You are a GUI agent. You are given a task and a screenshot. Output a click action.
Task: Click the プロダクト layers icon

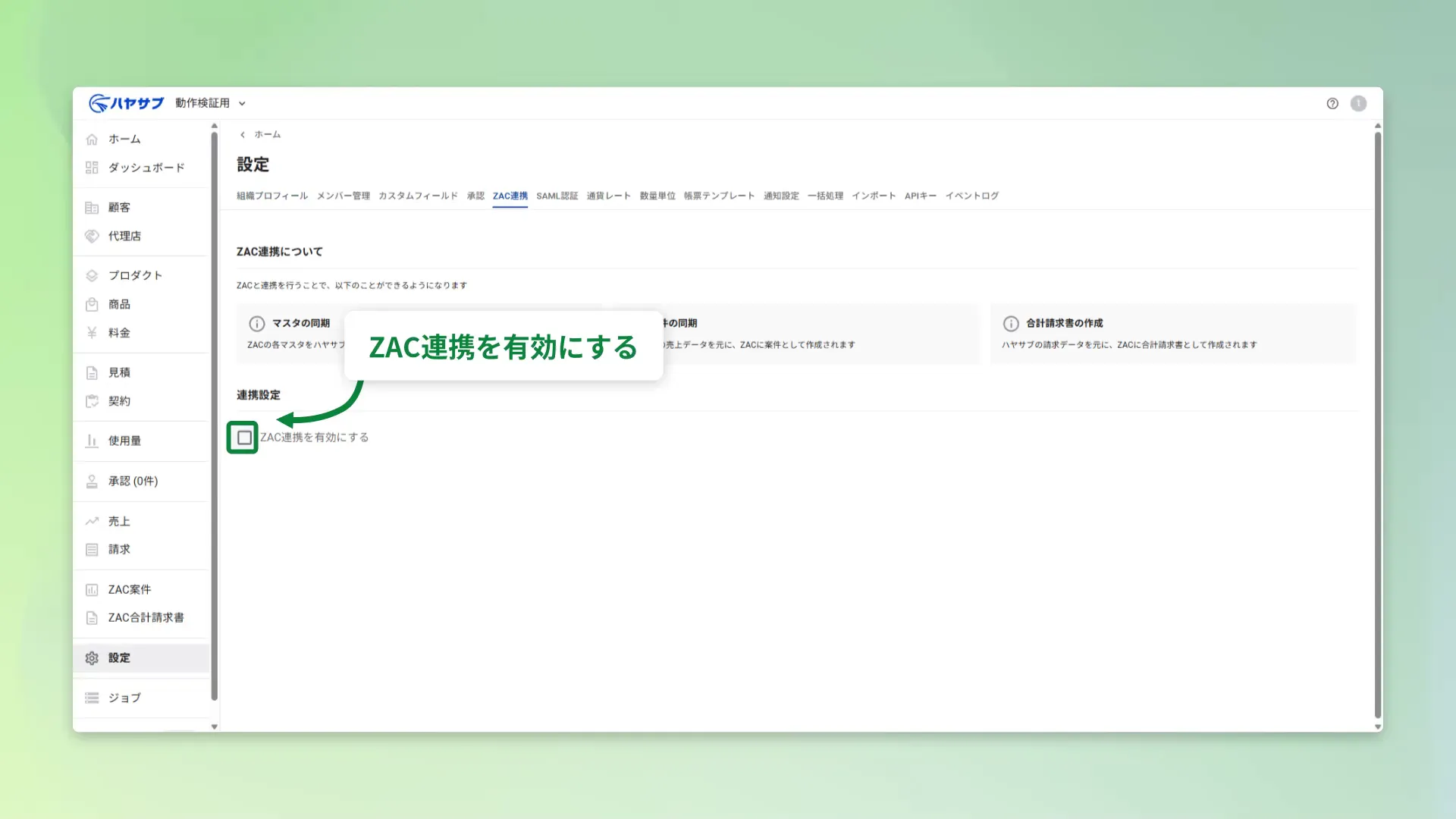point(92,275)
